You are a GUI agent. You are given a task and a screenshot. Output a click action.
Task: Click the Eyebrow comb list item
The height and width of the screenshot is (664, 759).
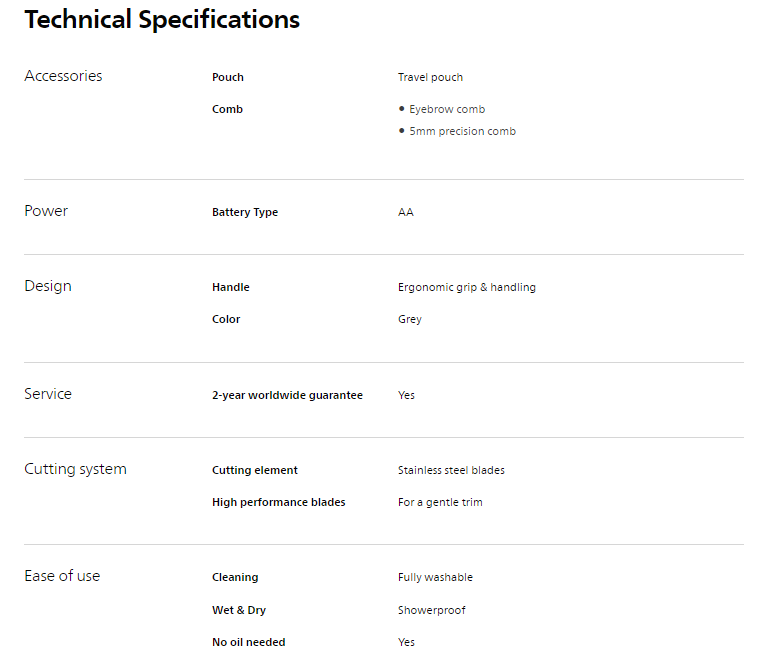[446, 109]
